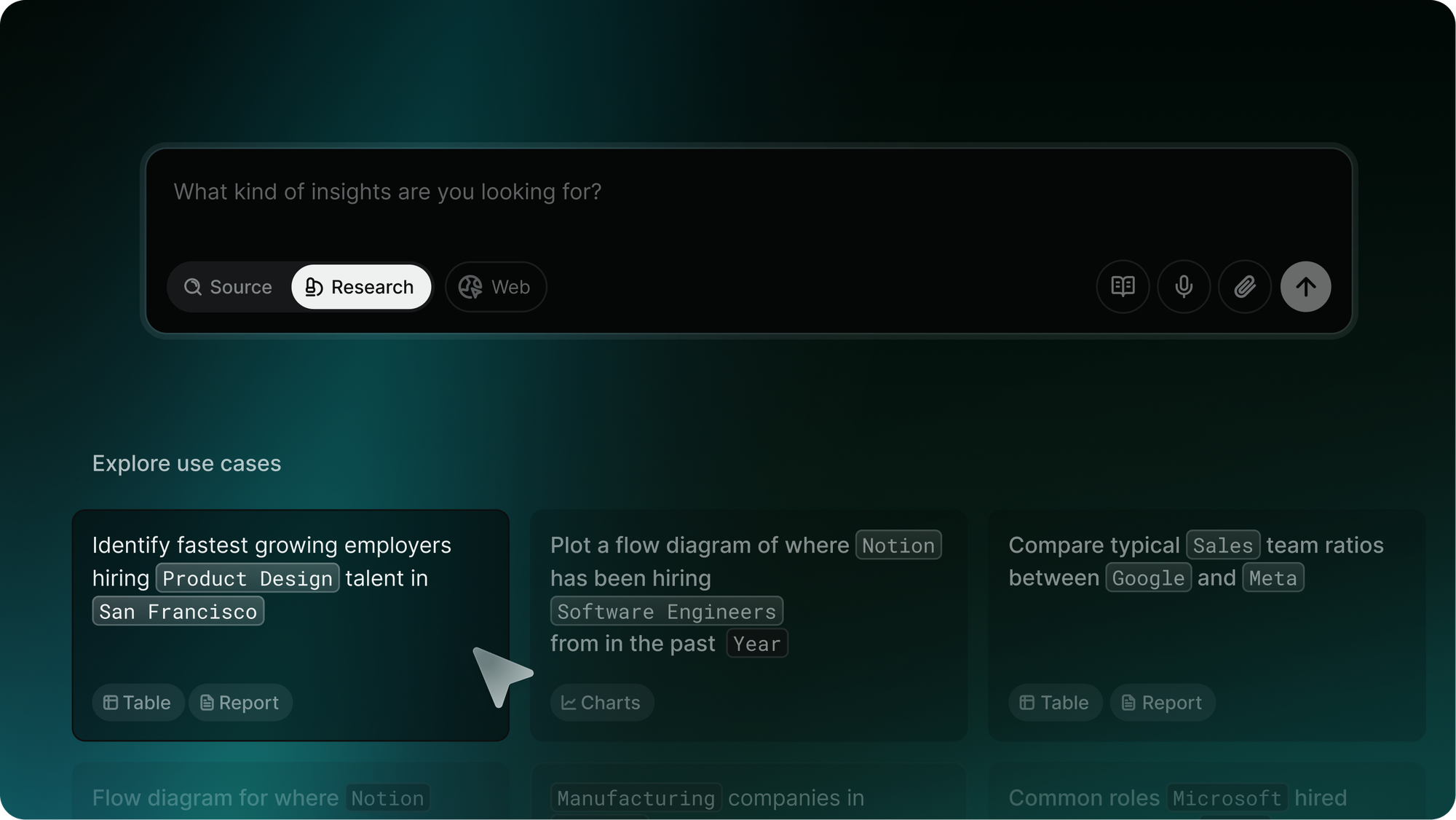Image resolution: width=1456 pixels, height=820 pixels.
Task: Click Report tag on Sales ratios card
Action: coord(1162,703)
